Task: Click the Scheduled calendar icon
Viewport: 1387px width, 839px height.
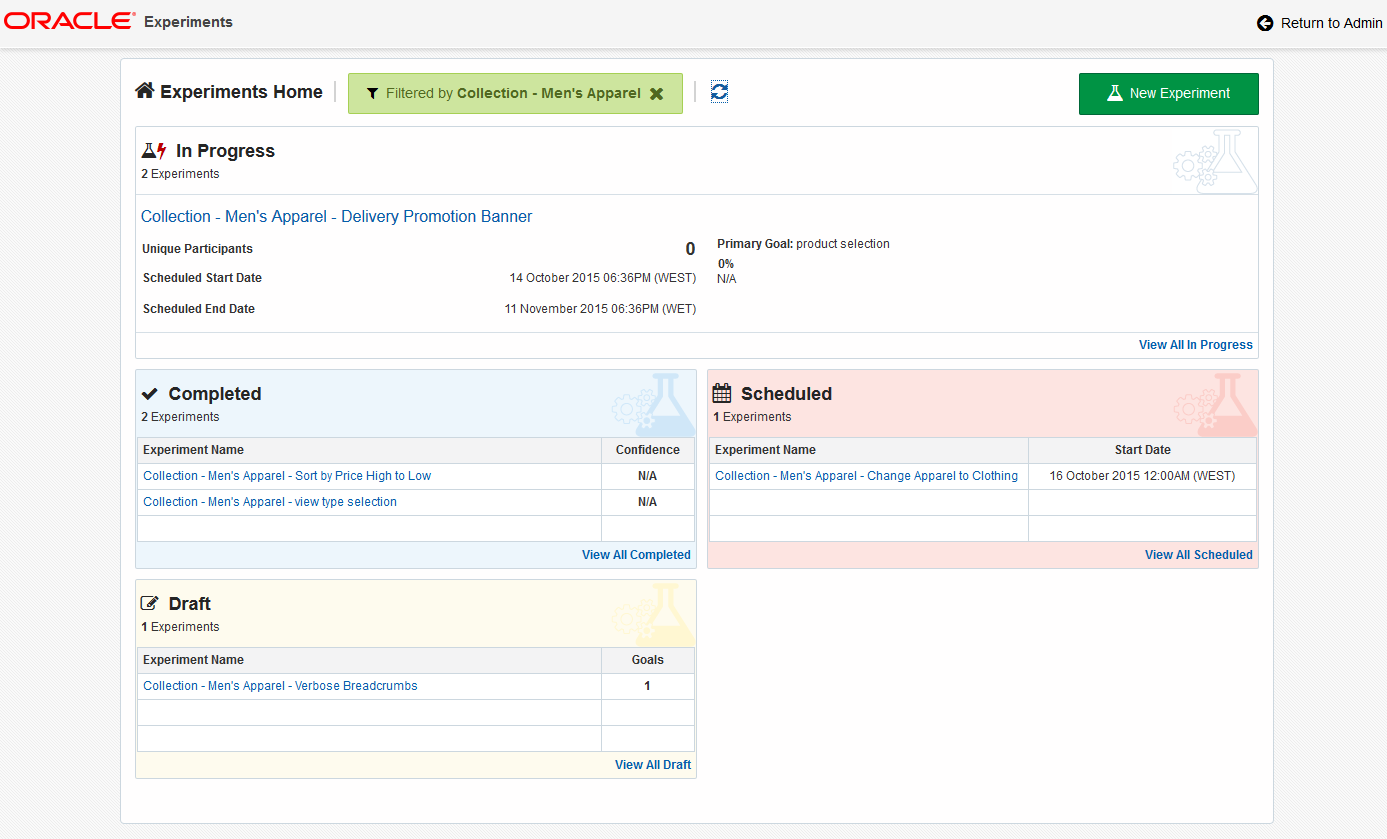Action: (722, 394)
